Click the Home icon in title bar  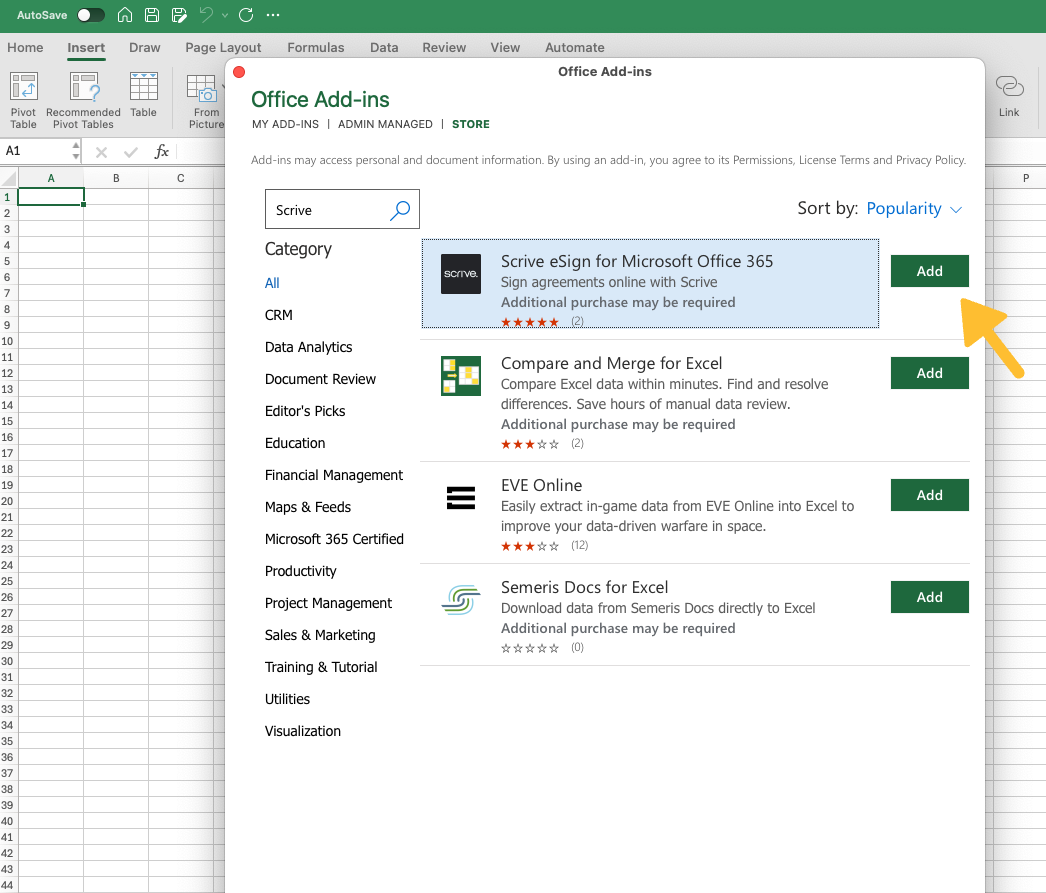[125, 15]
